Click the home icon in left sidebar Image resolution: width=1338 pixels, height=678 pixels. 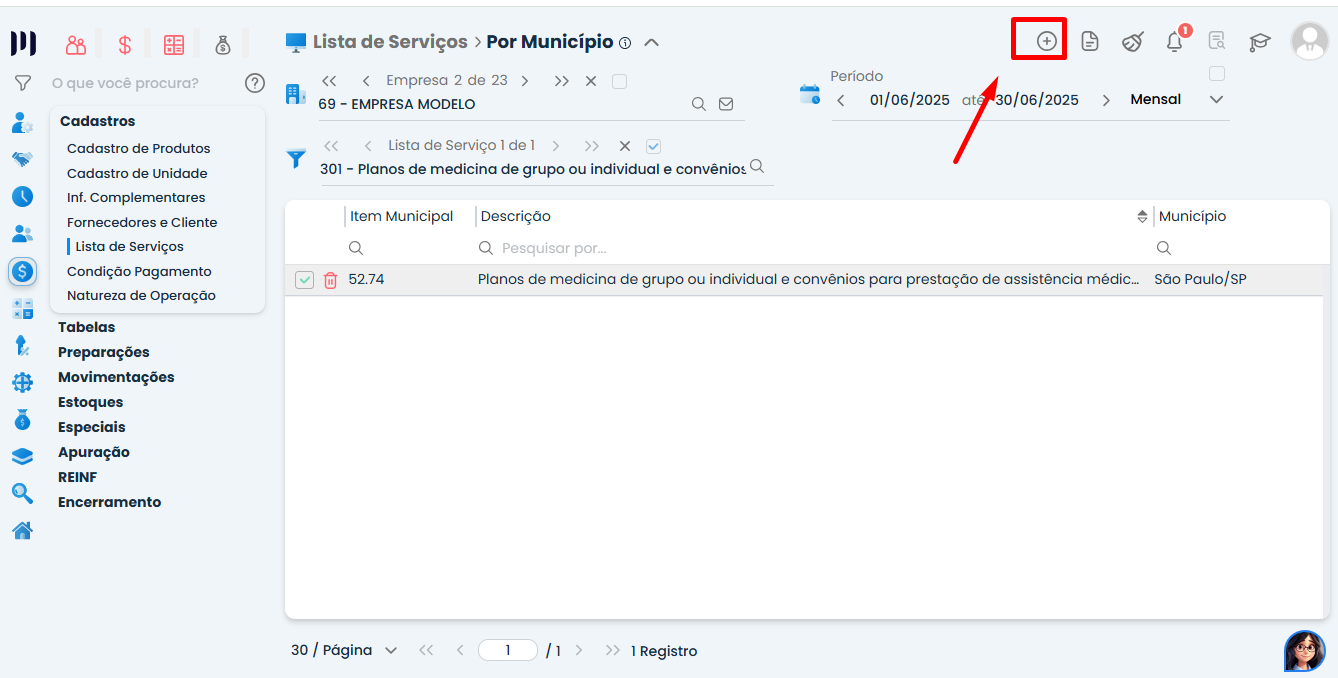tap(22, 530)
